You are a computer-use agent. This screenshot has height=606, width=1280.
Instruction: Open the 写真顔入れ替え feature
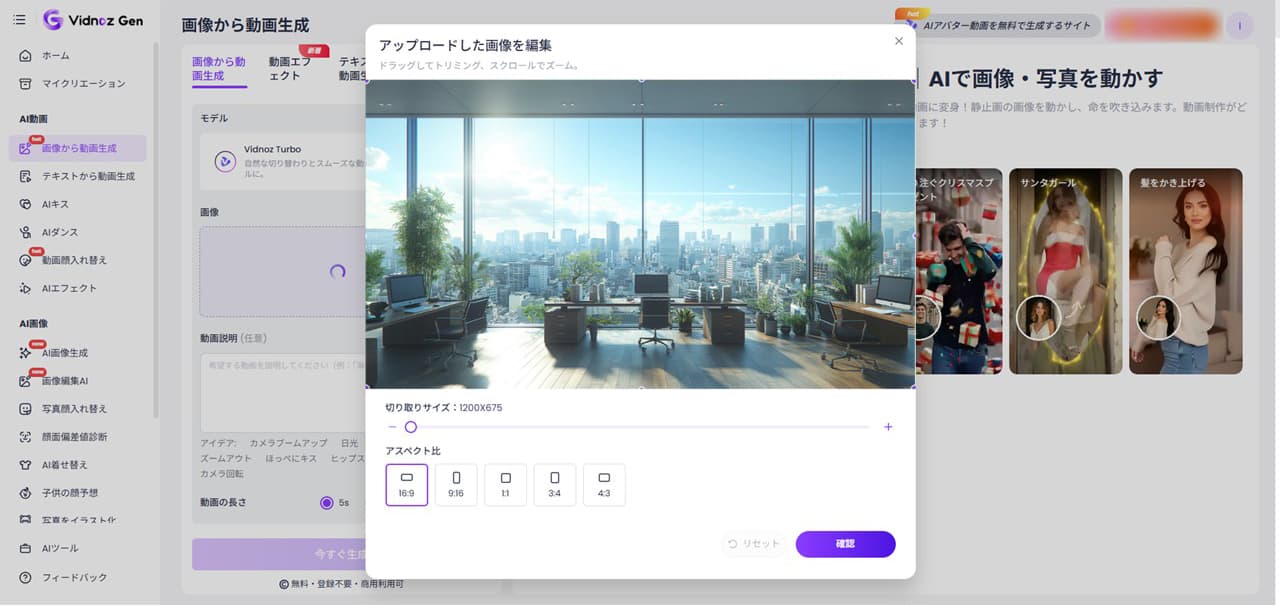click(73, 407)
